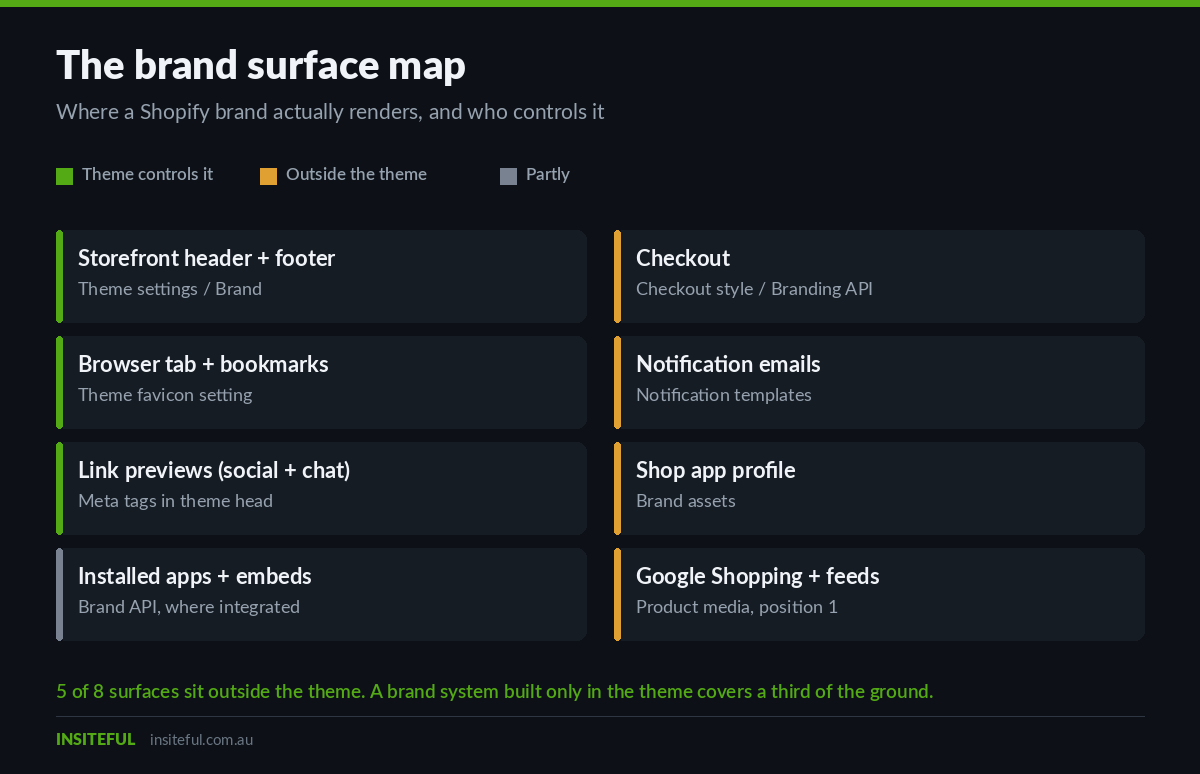Select 'Installed apps + embeds' card title
Screen dimensions: 1200x774
click(195, 576)
